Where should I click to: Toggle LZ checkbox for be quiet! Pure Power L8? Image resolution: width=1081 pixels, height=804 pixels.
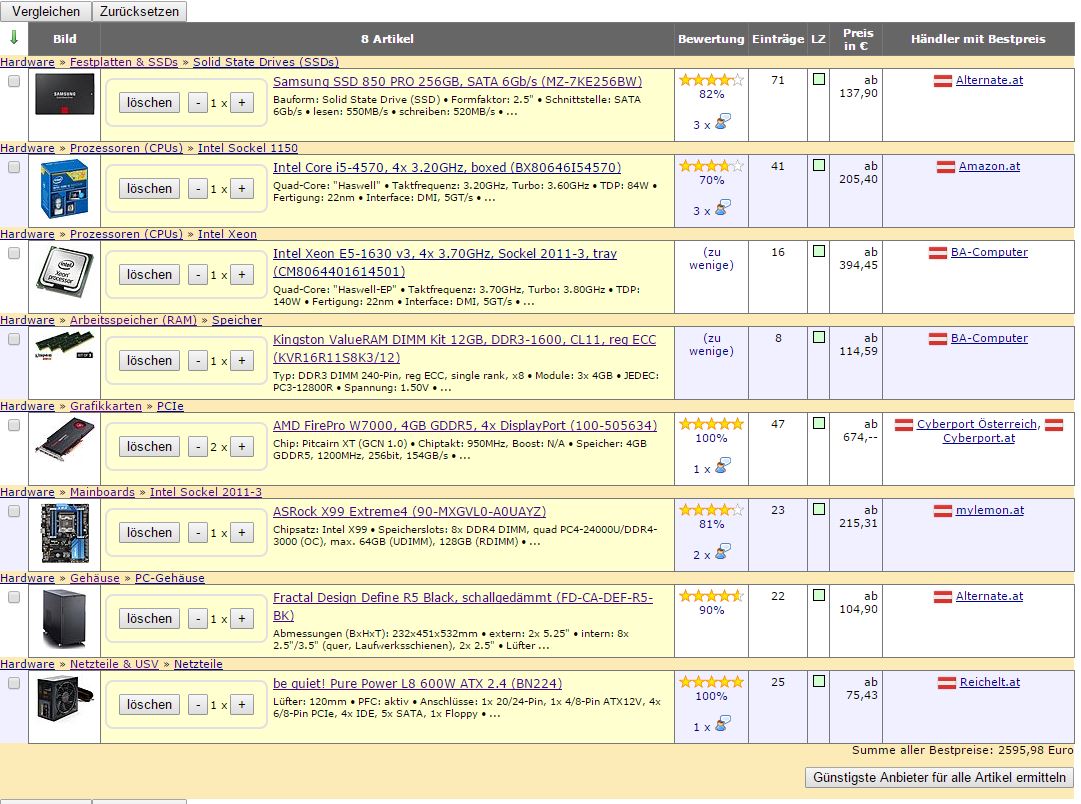[x=819, y=681]
